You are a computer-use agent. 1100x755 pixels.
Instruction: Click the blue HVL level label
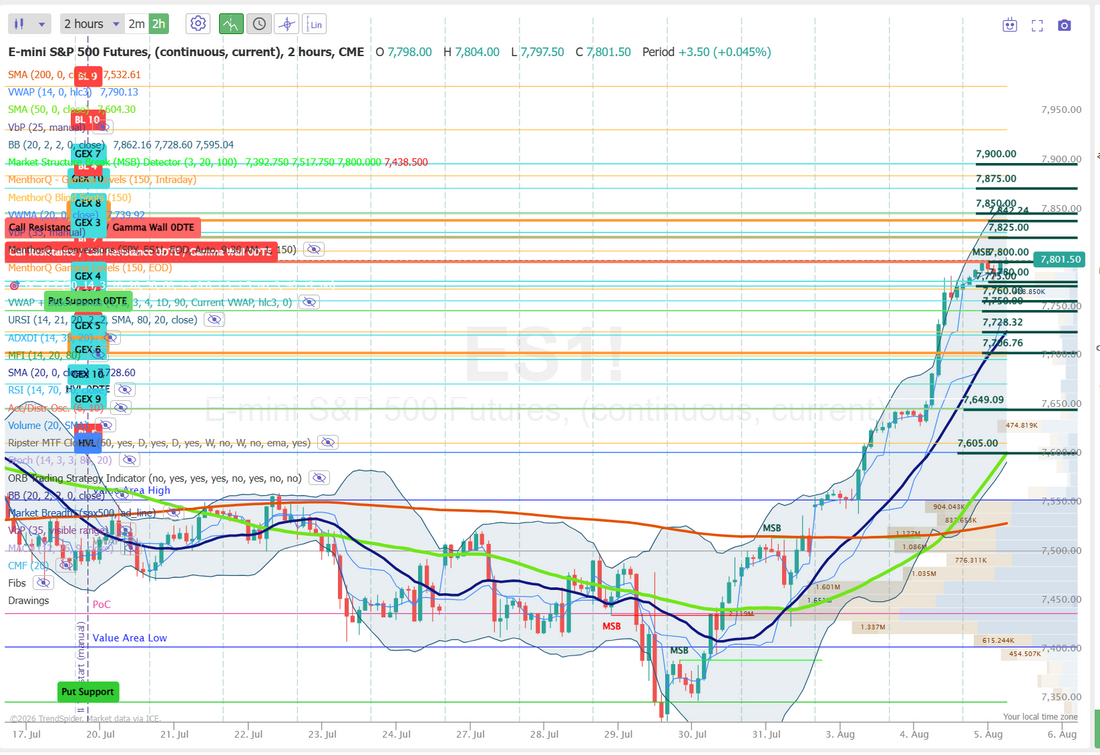pyautogui.click(x=87, y=443)
